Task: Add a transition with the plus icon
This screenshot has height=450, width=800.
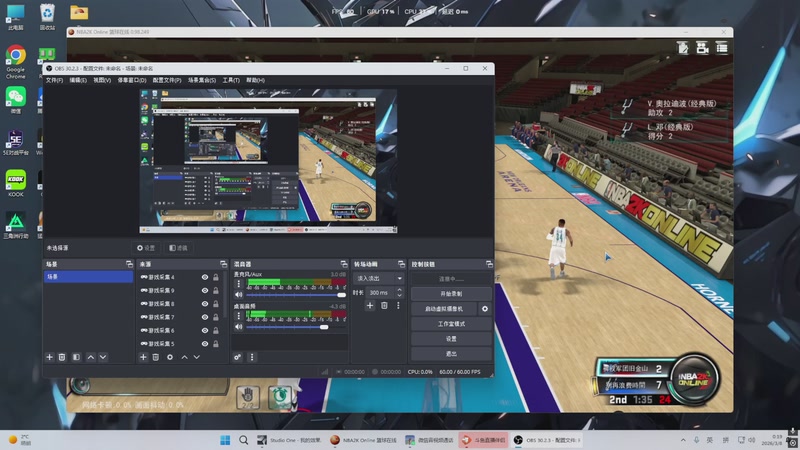Action: tap(370, 305)
